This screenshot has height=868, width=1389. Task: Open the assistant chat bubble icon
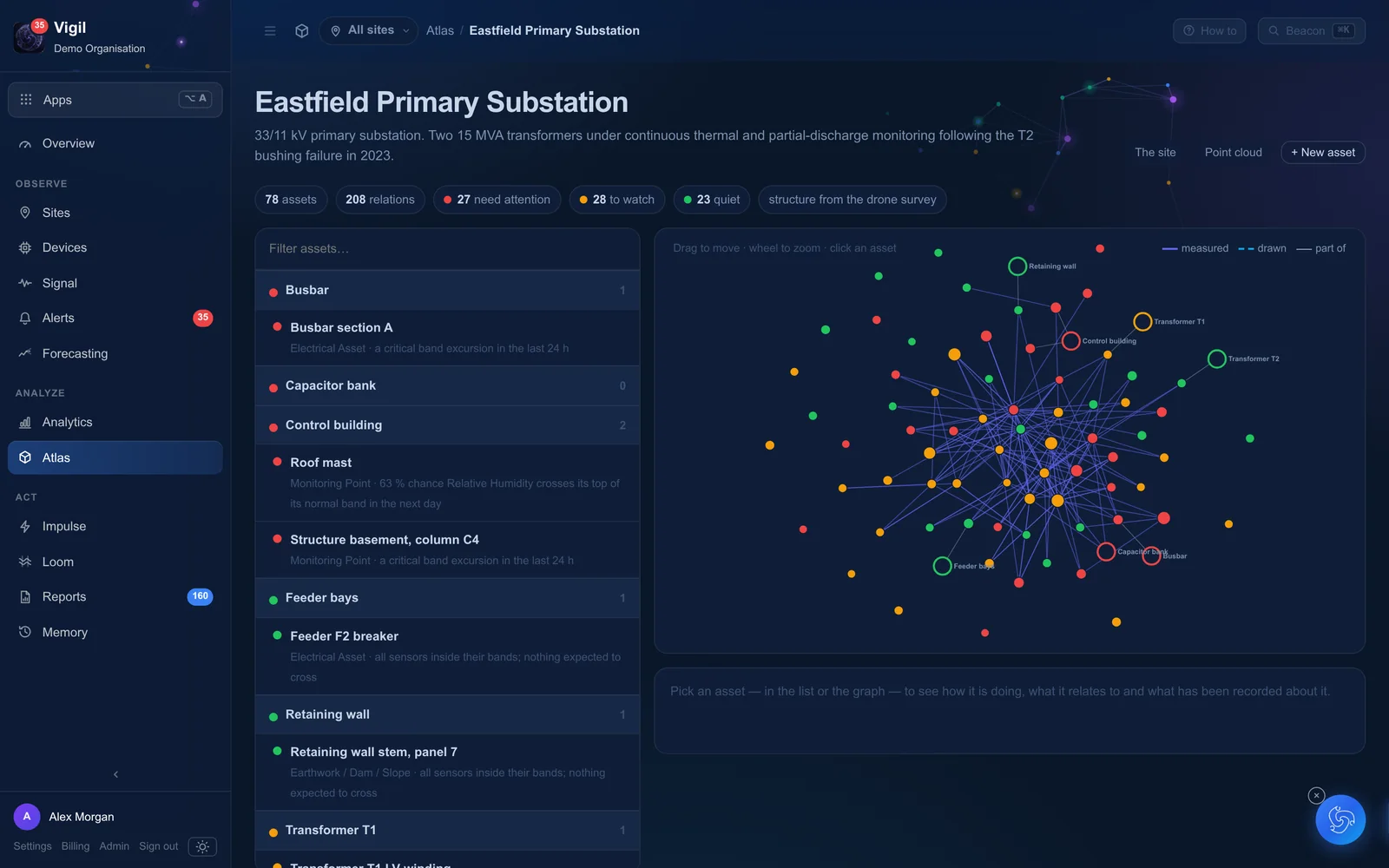pos(1340,819)
